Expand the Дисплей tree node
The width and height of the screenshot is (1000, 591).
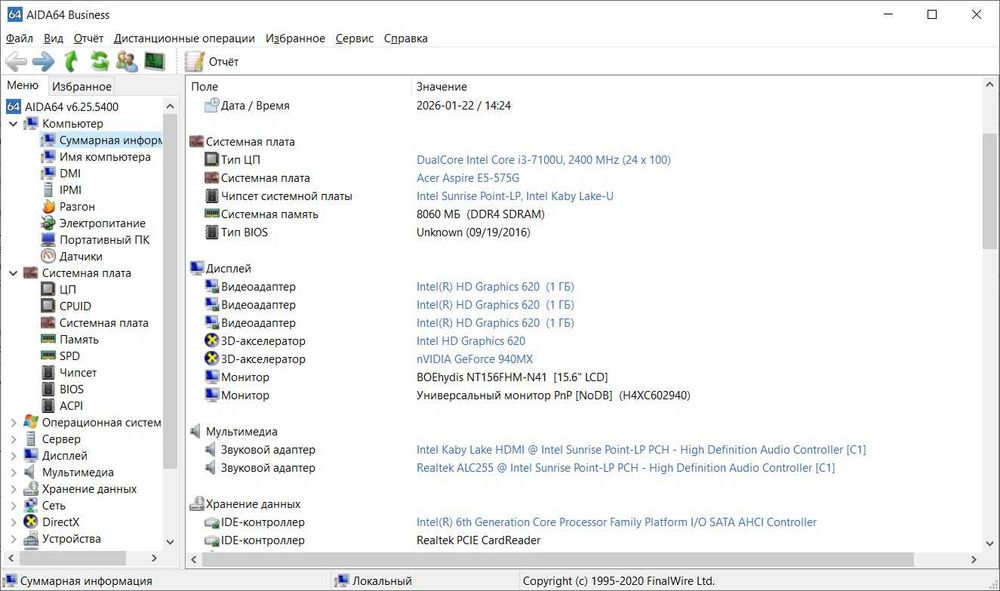point(13,455)
